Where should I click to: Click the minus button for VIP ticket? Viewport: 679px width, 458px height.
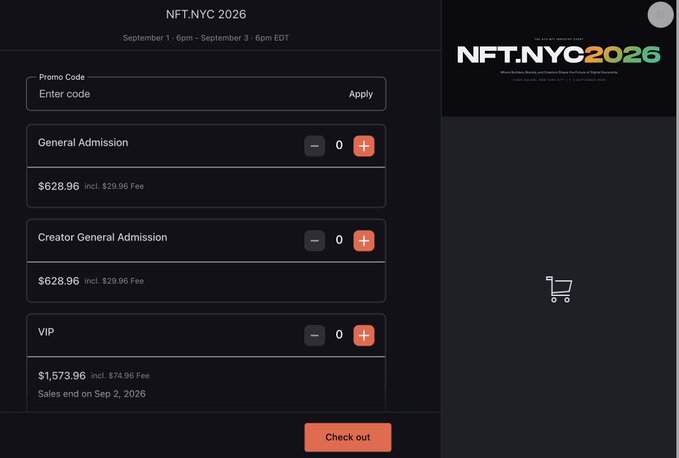click(x=314, y=335)
